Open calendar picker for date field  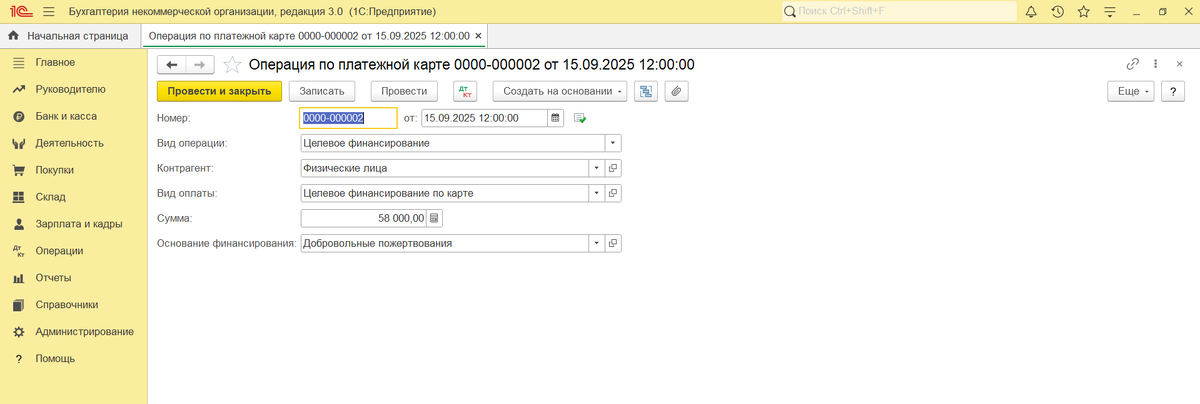pos(556,118)
